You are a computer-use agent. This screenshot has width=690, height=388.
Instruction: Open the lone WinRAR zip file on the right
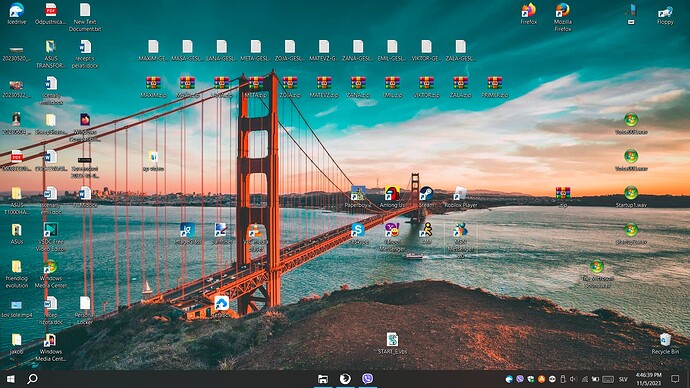tap(563, 197)
